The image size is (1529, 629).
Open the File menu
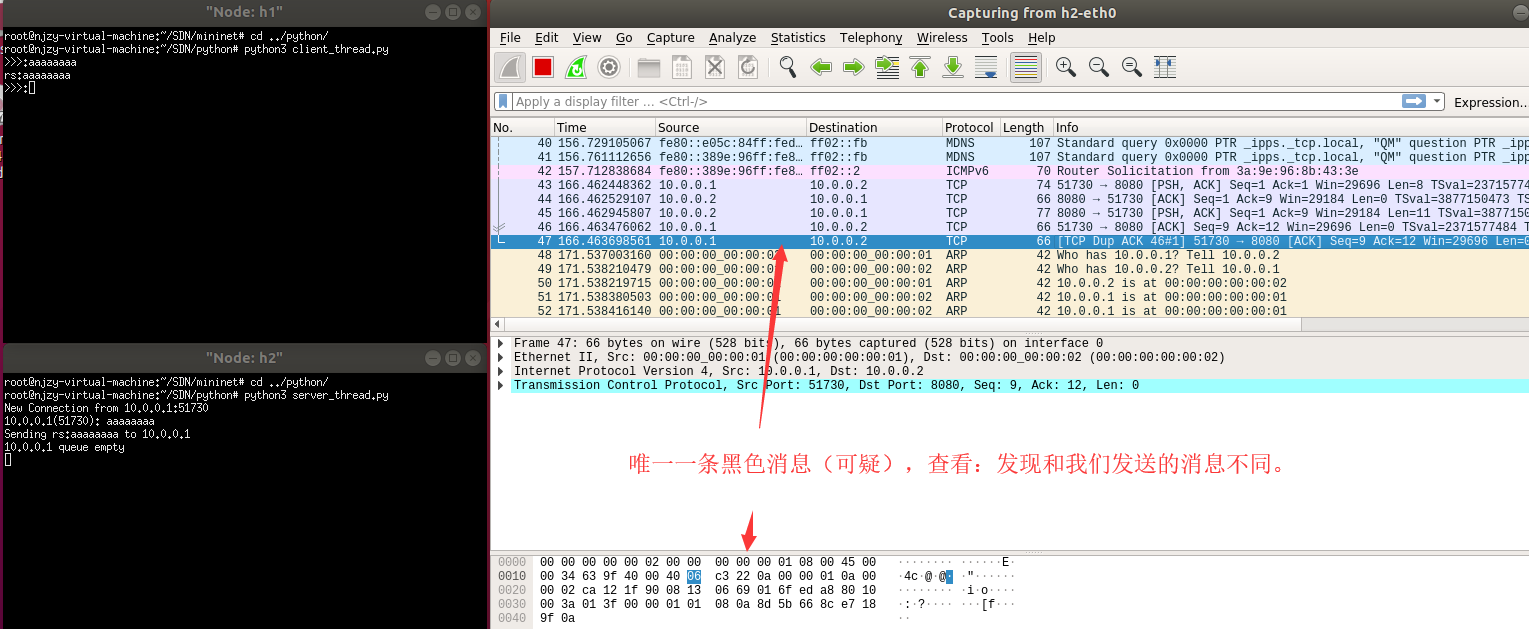point(510,38)
